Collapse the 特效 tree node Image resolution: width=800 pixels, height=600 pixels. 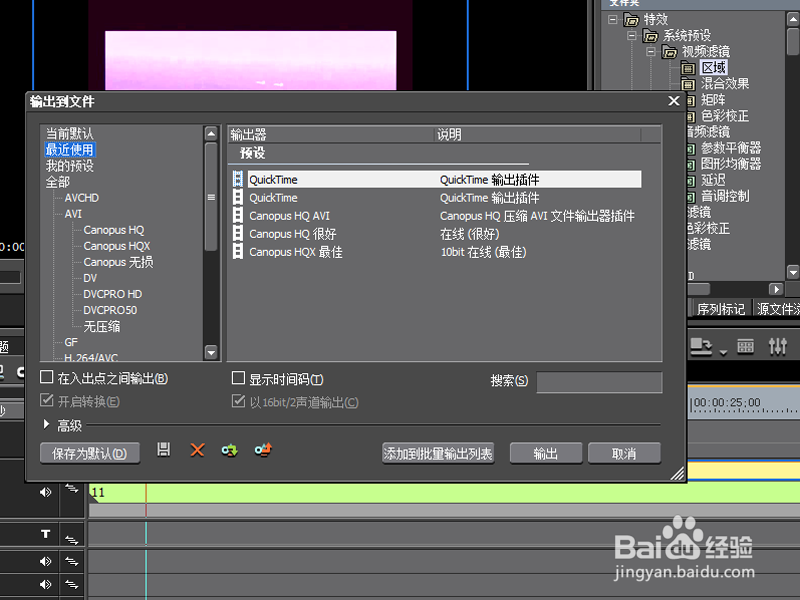pyautogui.click(x=612, y=20)
